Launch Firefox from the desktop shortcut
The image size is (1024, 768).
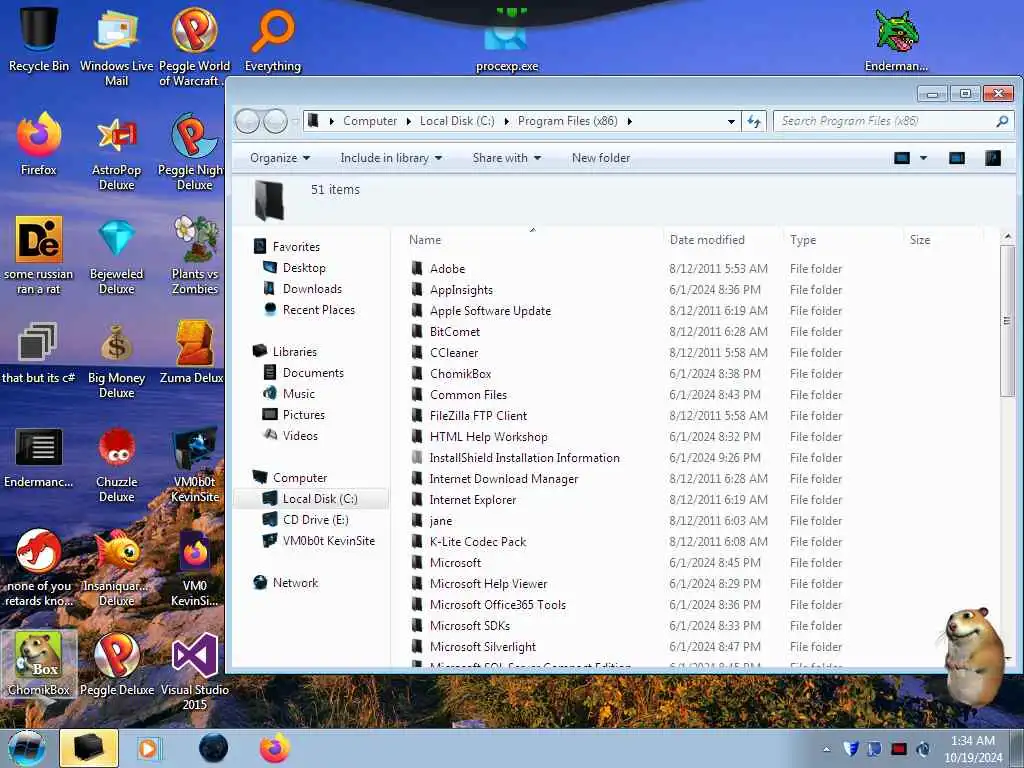(39, 144)
